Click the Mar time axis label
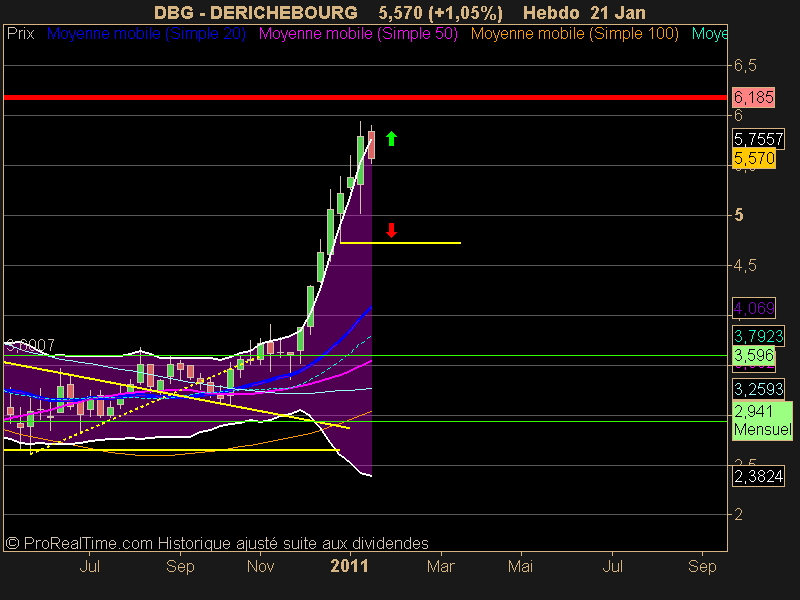This screenshot has width=800, height=600. click(x=441, y=566)
